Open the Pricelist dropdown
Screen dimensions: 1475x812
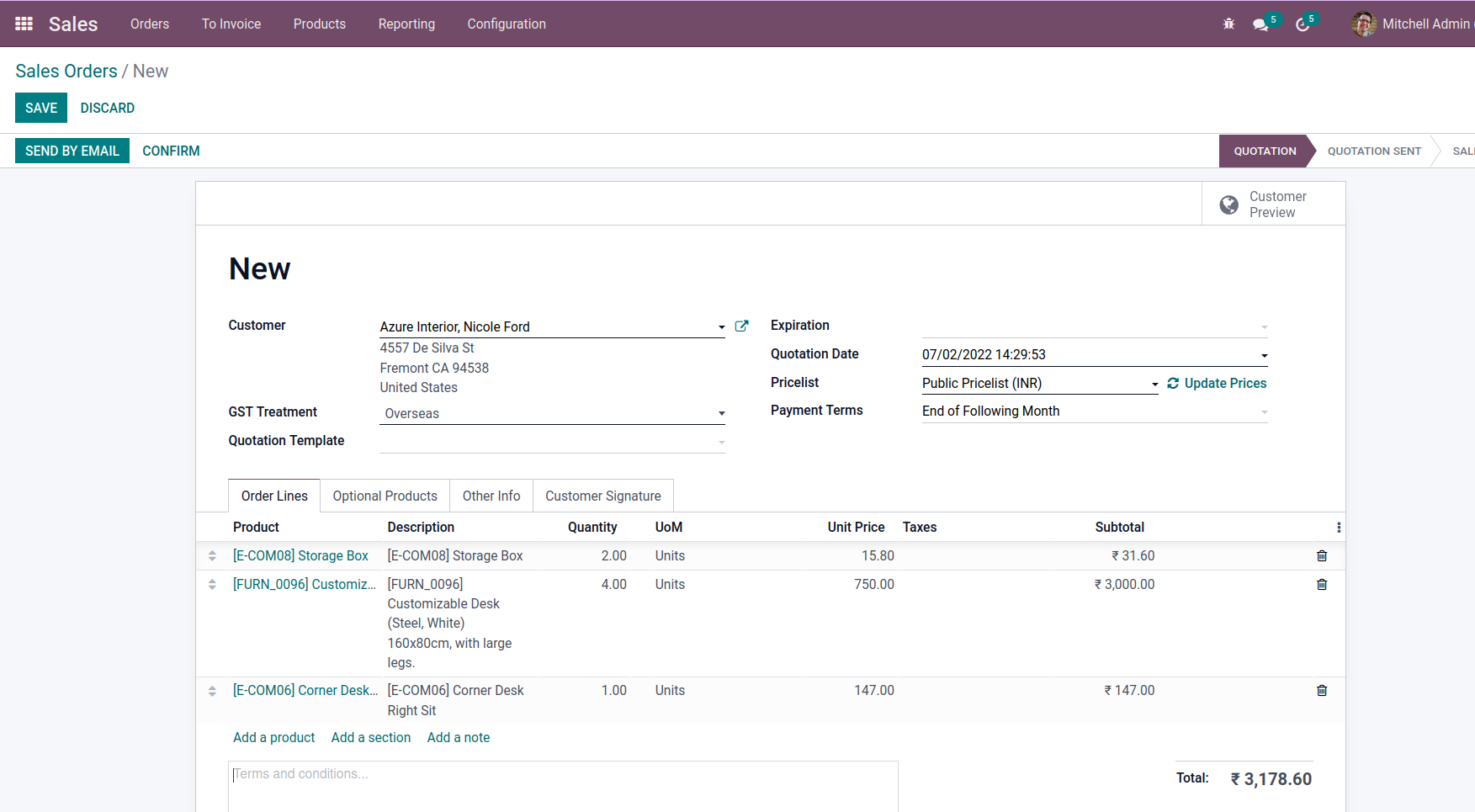1154,384
